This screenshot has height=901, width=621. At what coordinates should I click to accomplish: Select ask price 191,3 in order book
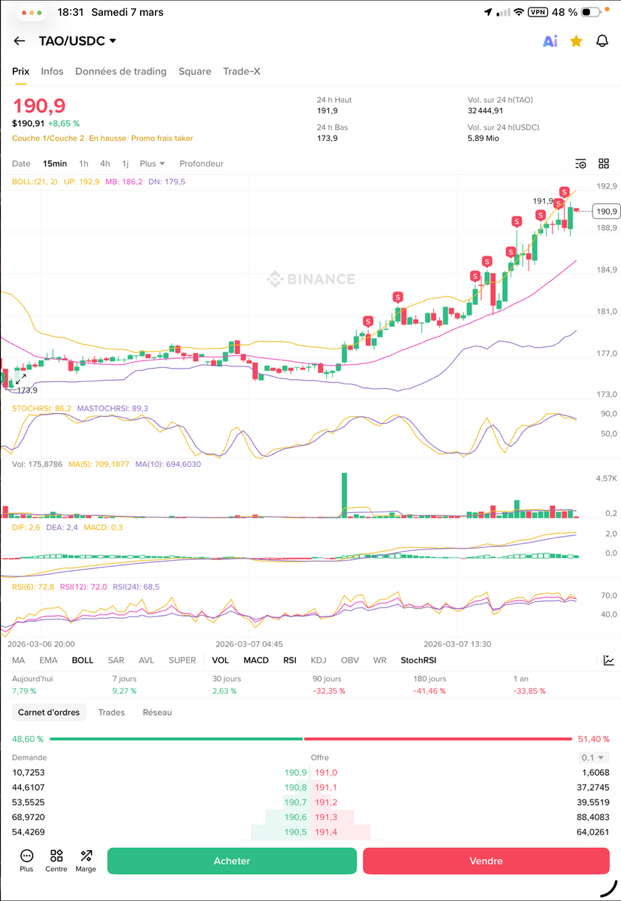pos(326,817)
